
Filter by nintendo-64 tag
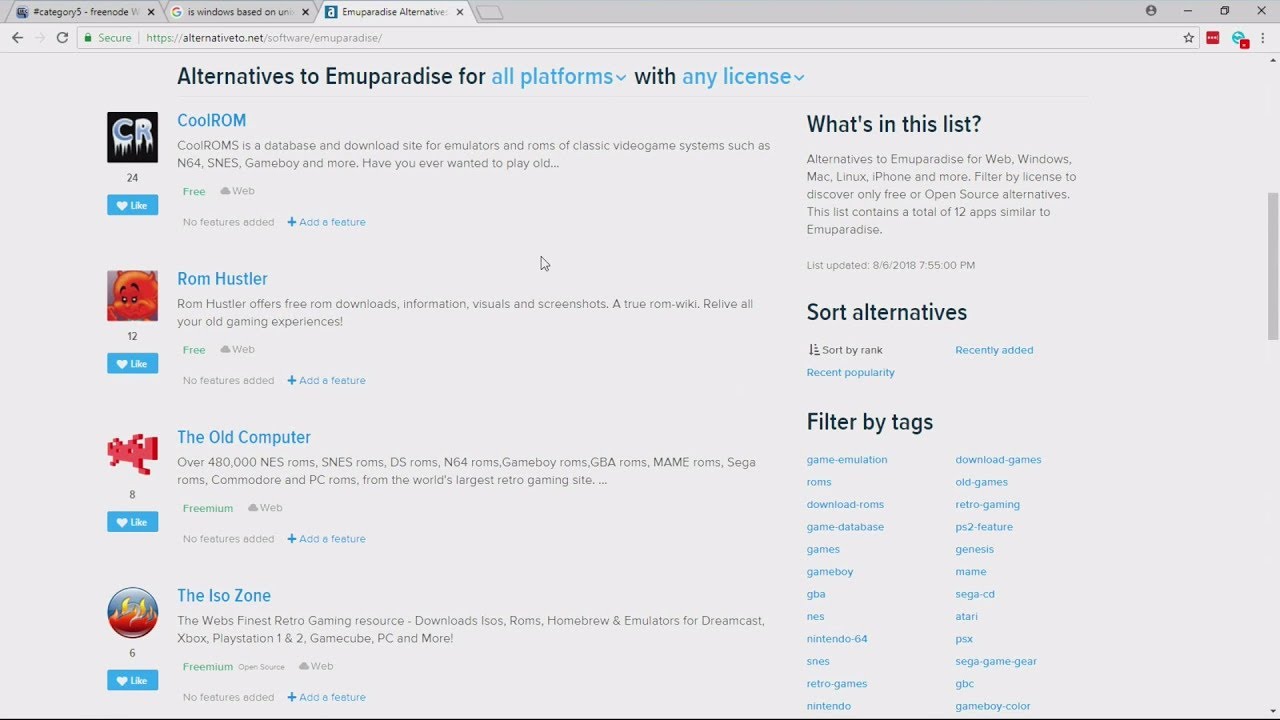(x=837, y=639)
